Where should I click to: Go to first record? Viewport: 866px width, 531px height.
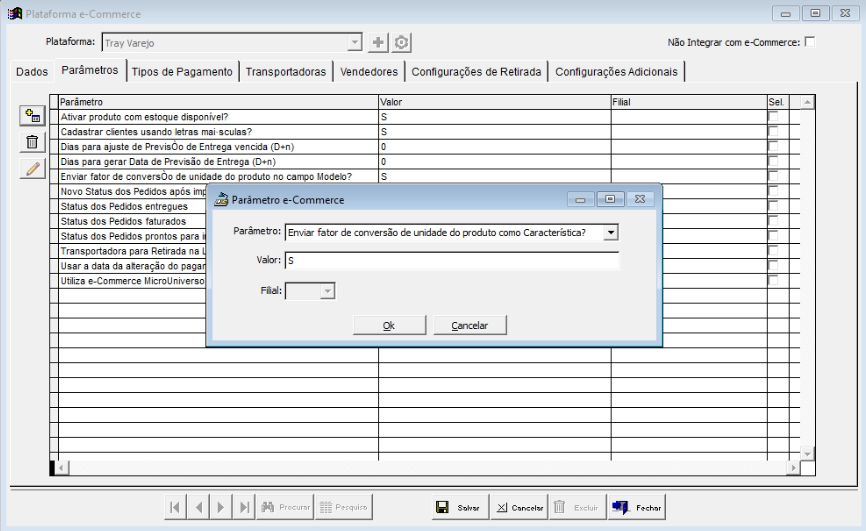pyautogui.click(x=175, y=507)
